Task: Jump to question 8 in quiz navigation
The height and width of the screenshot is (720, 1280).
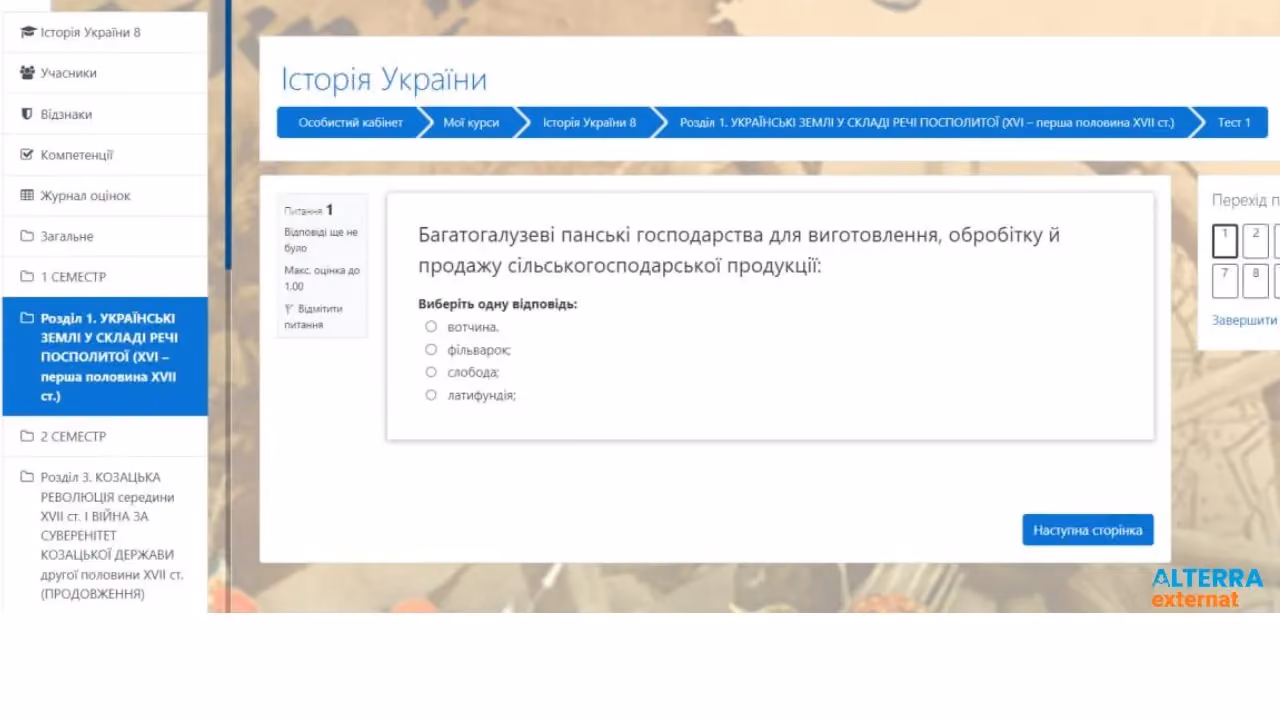Action: (x=1256, y=281)
